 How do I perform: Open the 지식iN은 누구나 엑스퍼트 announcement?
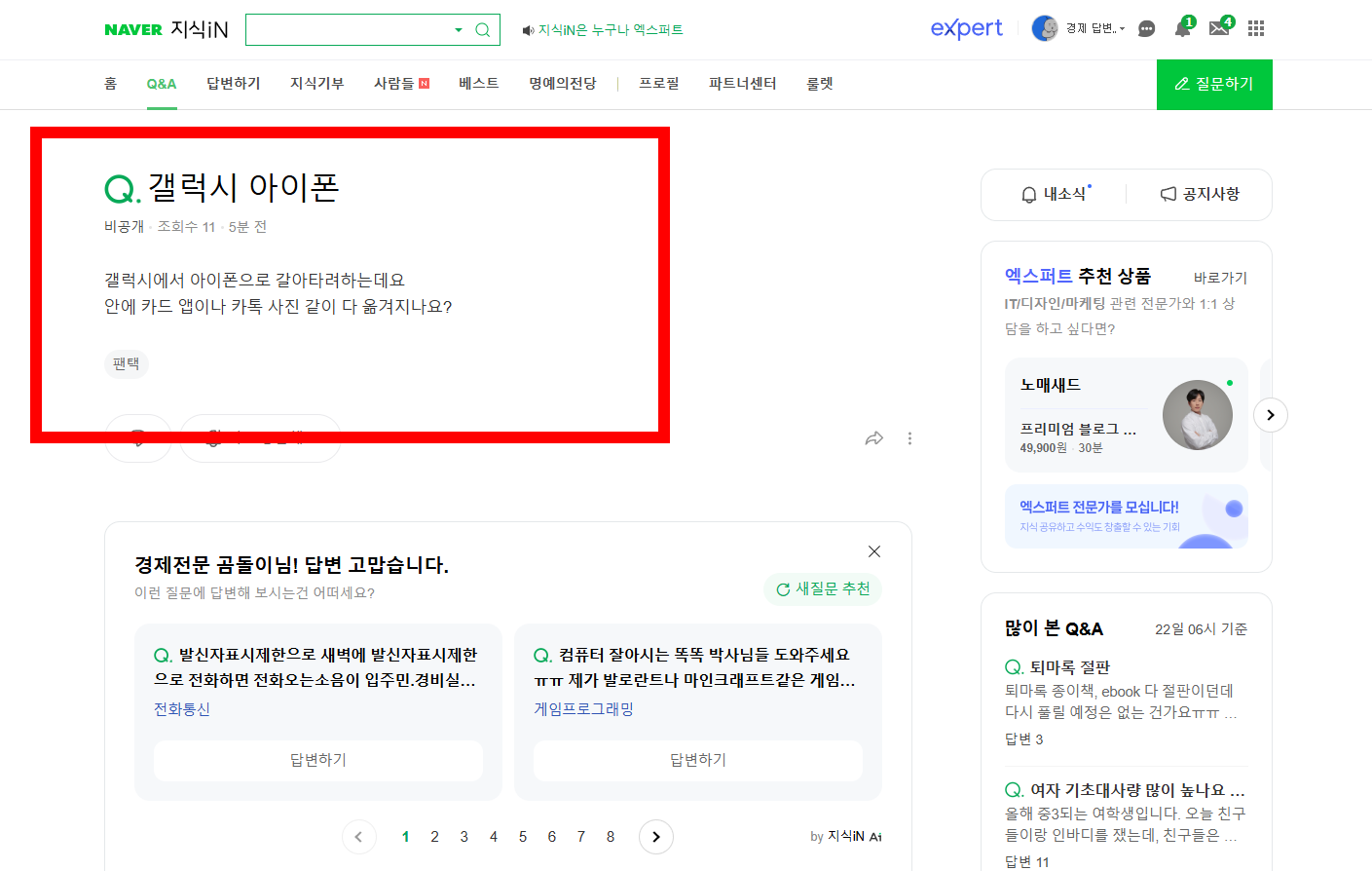(603, 30)
